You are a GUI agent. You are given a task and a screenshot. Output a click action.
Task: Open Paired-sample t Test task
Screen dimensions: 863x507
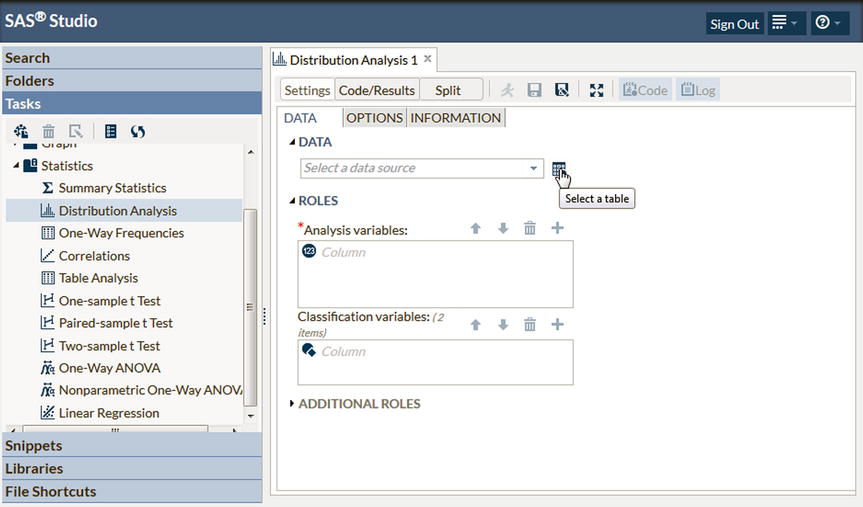pyautogui.click(x=116, y=323)
